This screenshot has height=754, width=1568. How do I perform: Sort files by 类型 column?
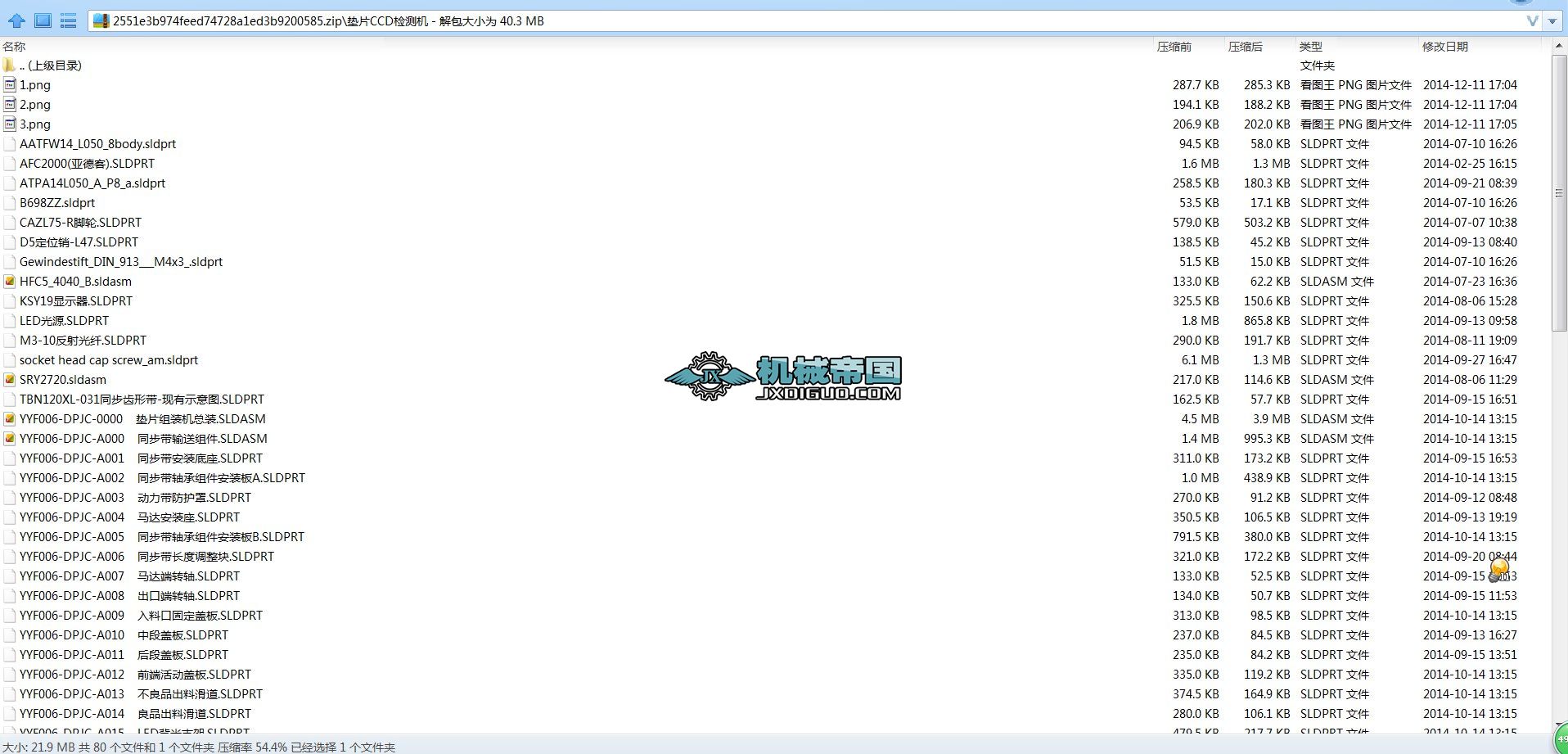coord(1310,47)
